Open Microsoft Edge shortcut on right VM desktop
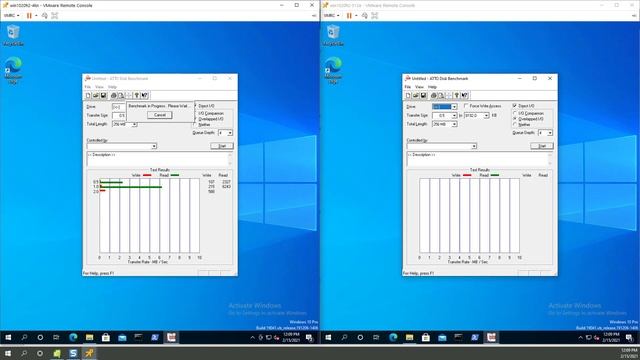640x360 pixels. 333,70
